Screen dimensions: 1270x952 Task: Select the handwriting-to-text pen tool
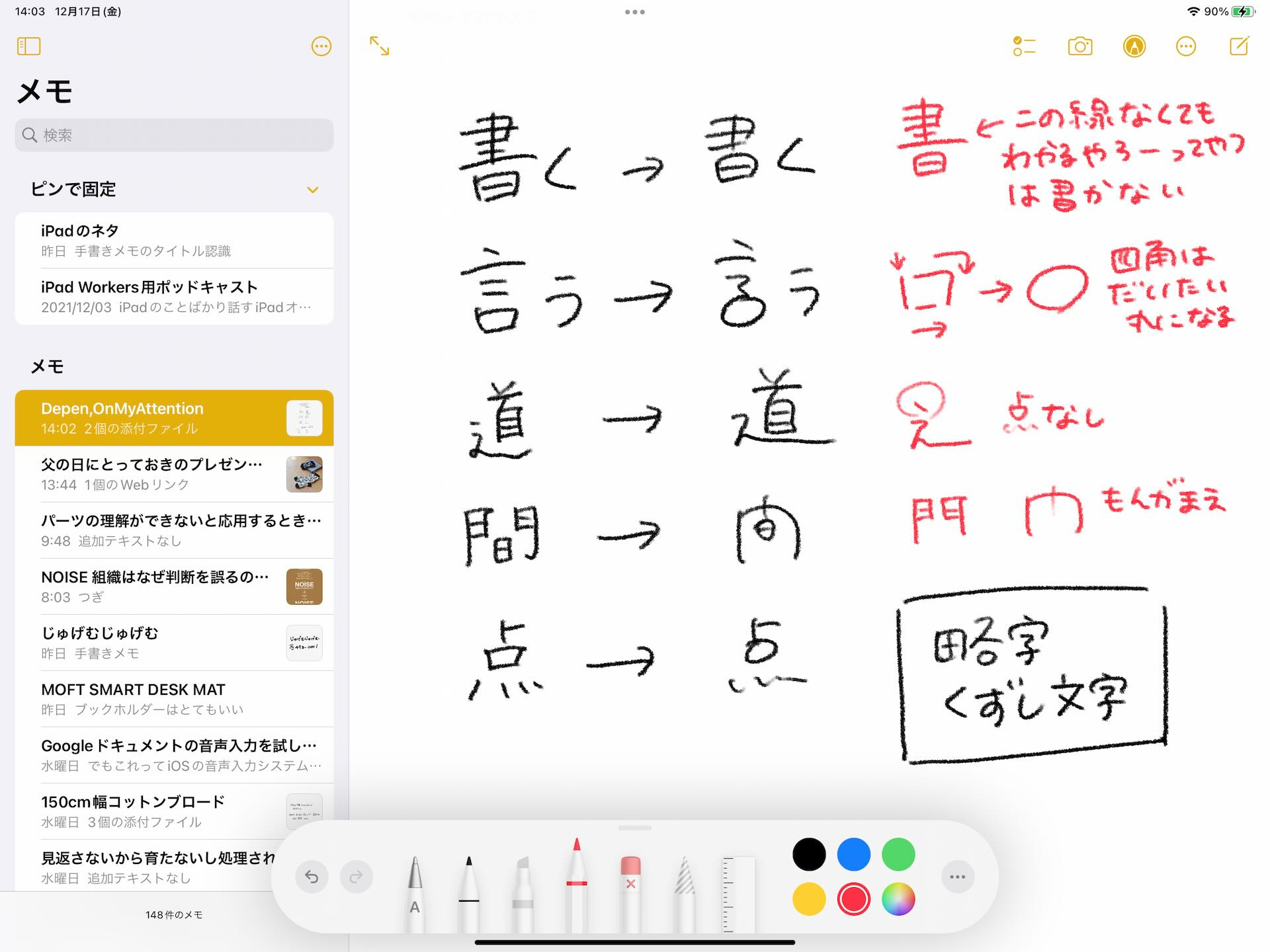click(415, 894)
